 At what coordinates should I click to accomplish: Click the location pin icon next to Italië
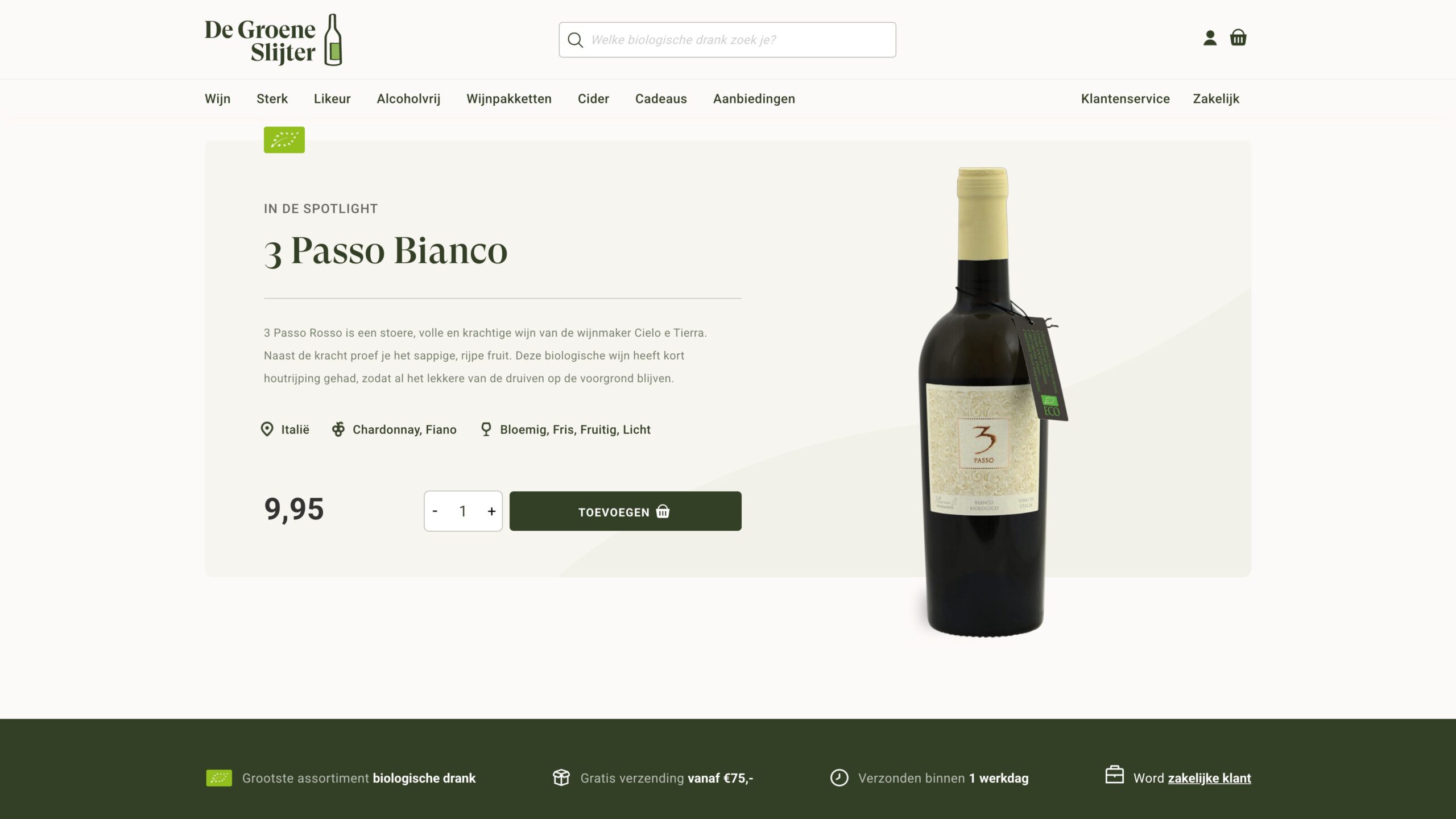(267, 429)
